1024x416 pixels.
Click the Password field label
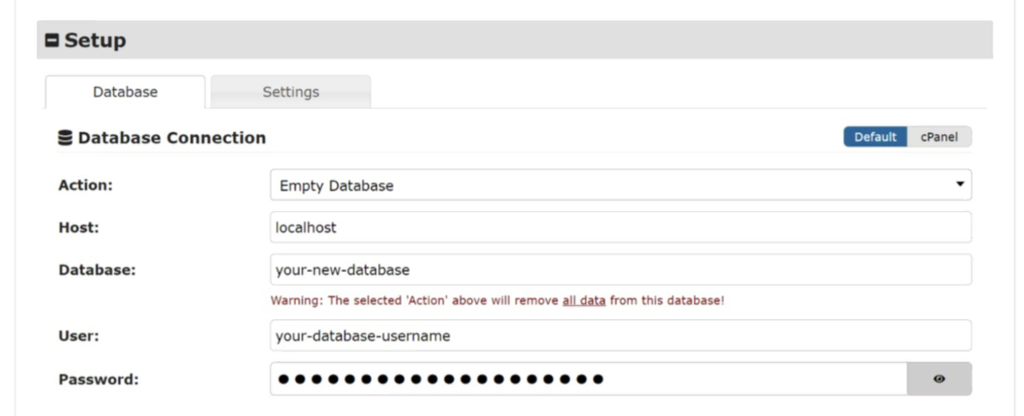[x=99, y=379]
